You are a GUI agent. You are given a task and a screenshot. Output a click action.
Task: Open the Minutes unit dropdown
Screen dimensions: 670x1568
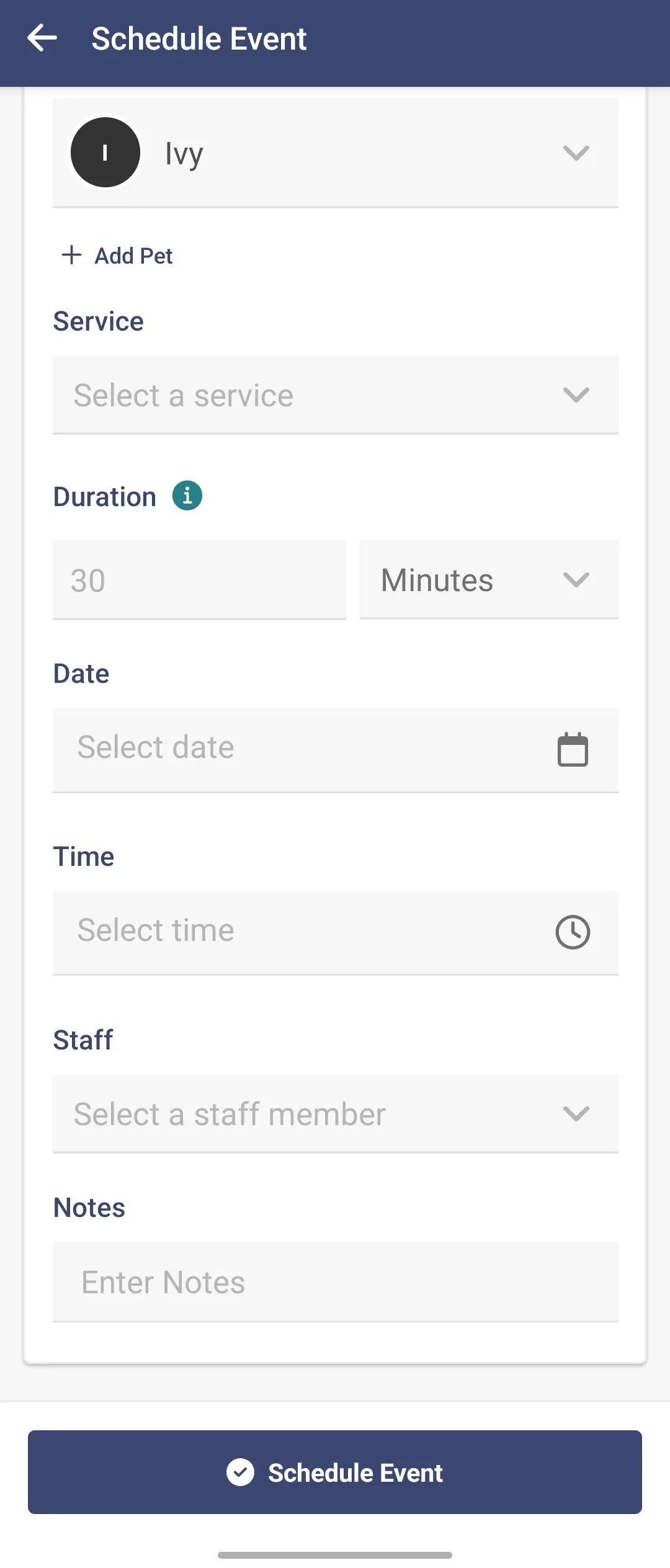point(489,579)
